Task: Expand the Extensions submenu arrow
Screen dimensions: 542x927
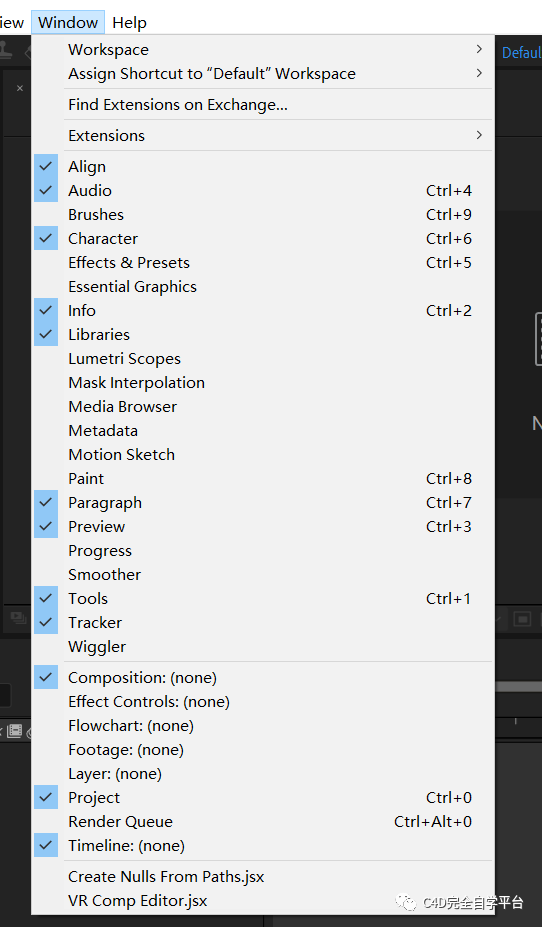Action: 479,135
